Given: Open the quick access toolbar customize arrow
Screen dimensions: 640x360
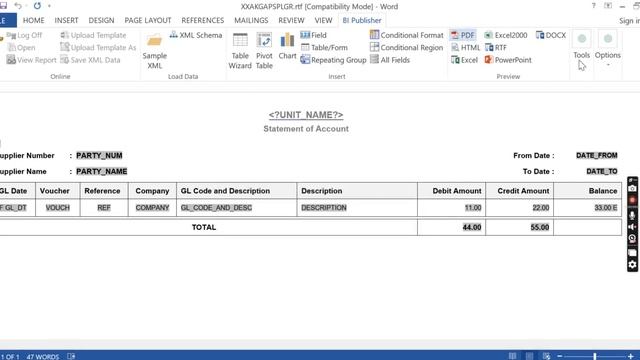Looking at the screenshot, I should coord(49,6).
